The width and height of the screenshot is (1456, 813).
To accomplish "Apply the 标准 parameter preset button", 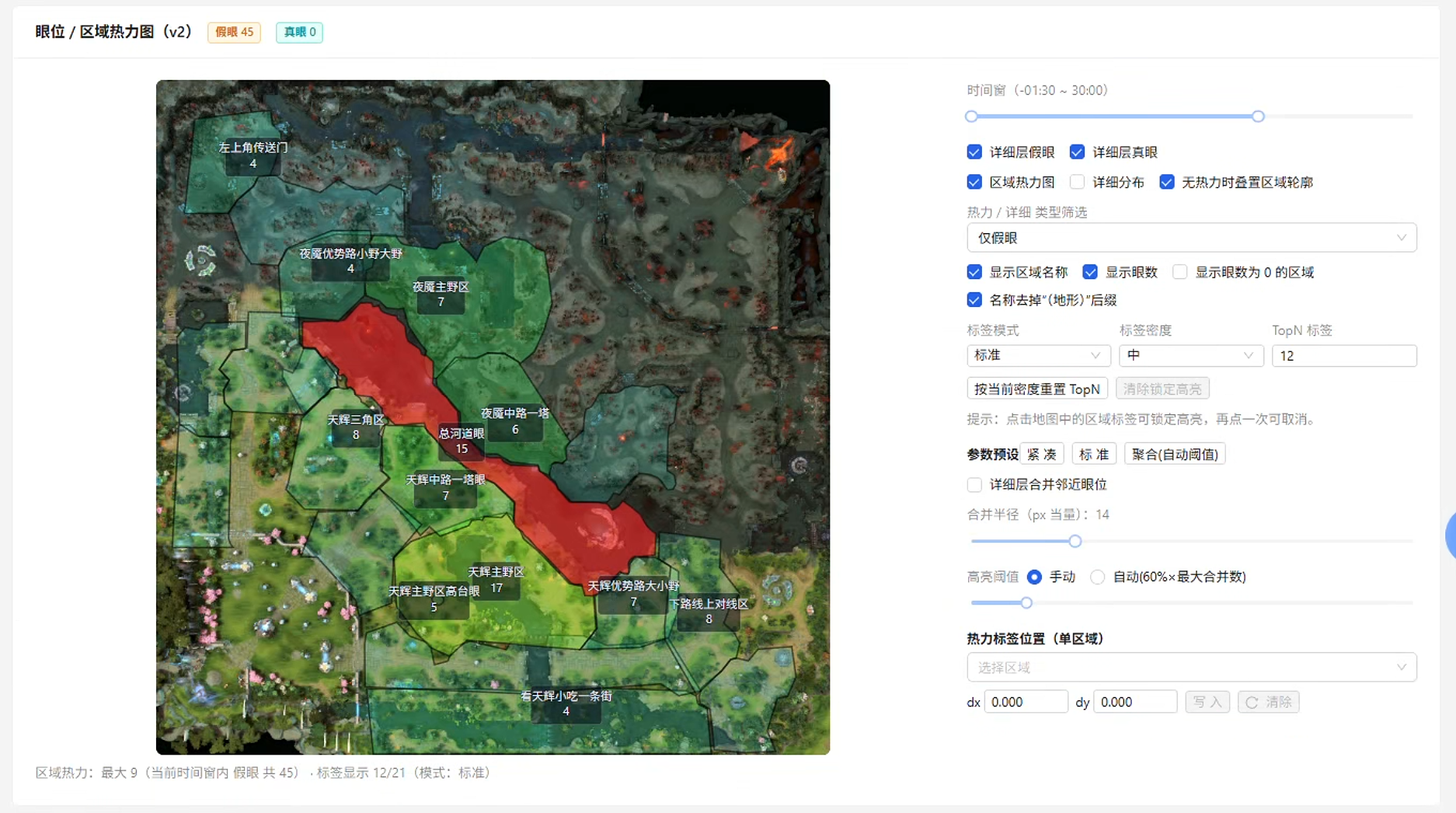I will pyautogui.click(x=1094, y=454).
